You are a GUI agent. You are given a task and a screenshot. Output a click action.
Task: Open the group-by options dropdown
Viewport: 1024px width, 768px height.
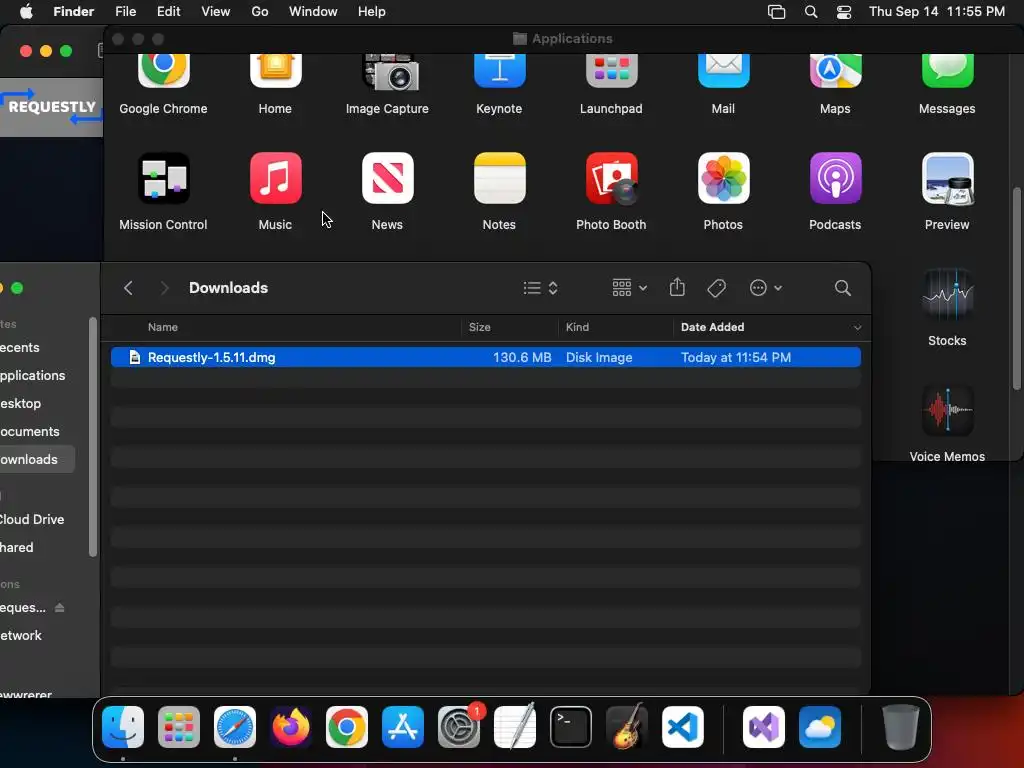point(630,288)
